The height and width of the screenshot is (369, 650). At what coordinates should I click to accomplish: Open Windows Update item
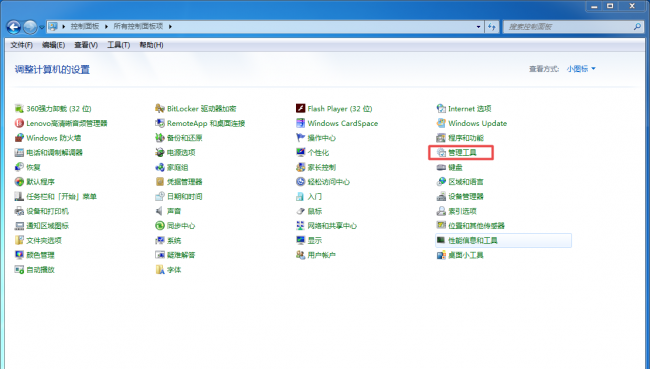click(x=472, y=123)
